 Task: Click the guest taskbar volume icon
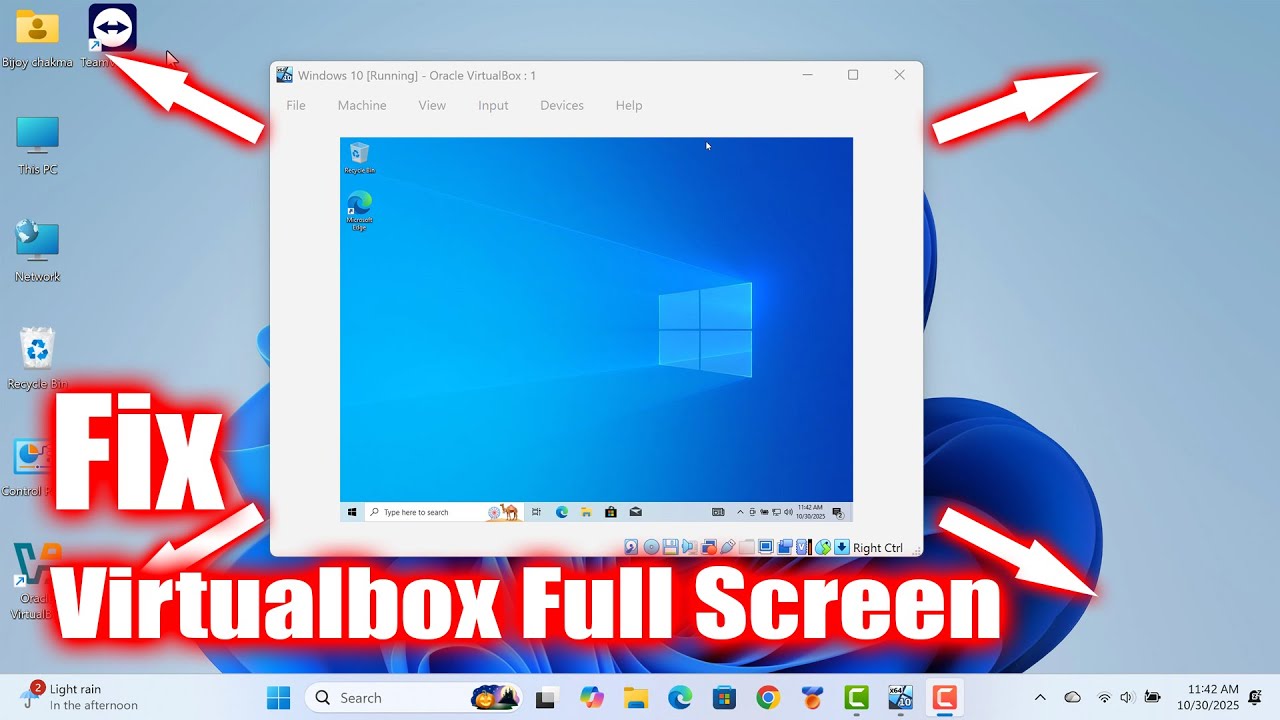789,512
